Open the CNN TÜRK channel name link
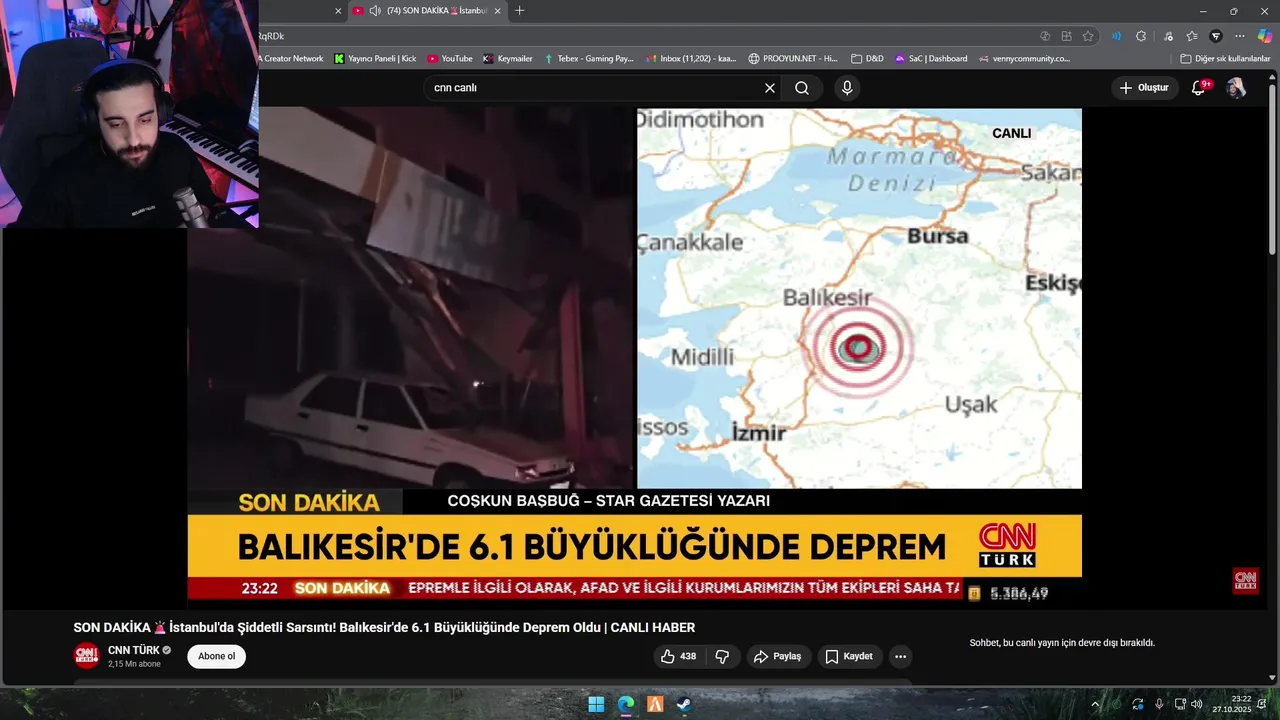This screenshot has width=1280, height=720. click(134, 650)
